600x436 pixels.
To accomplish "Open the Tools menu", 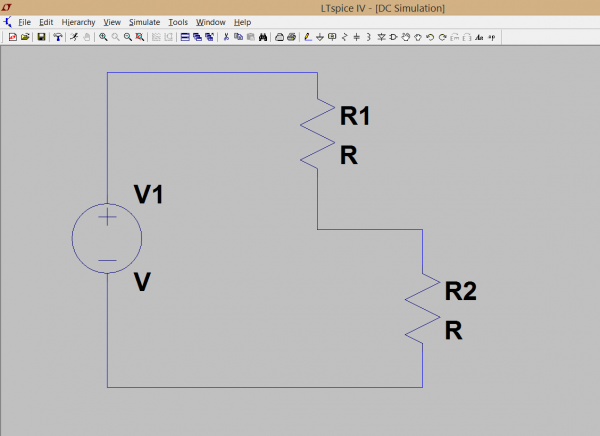I will click(x=178, y=22).
